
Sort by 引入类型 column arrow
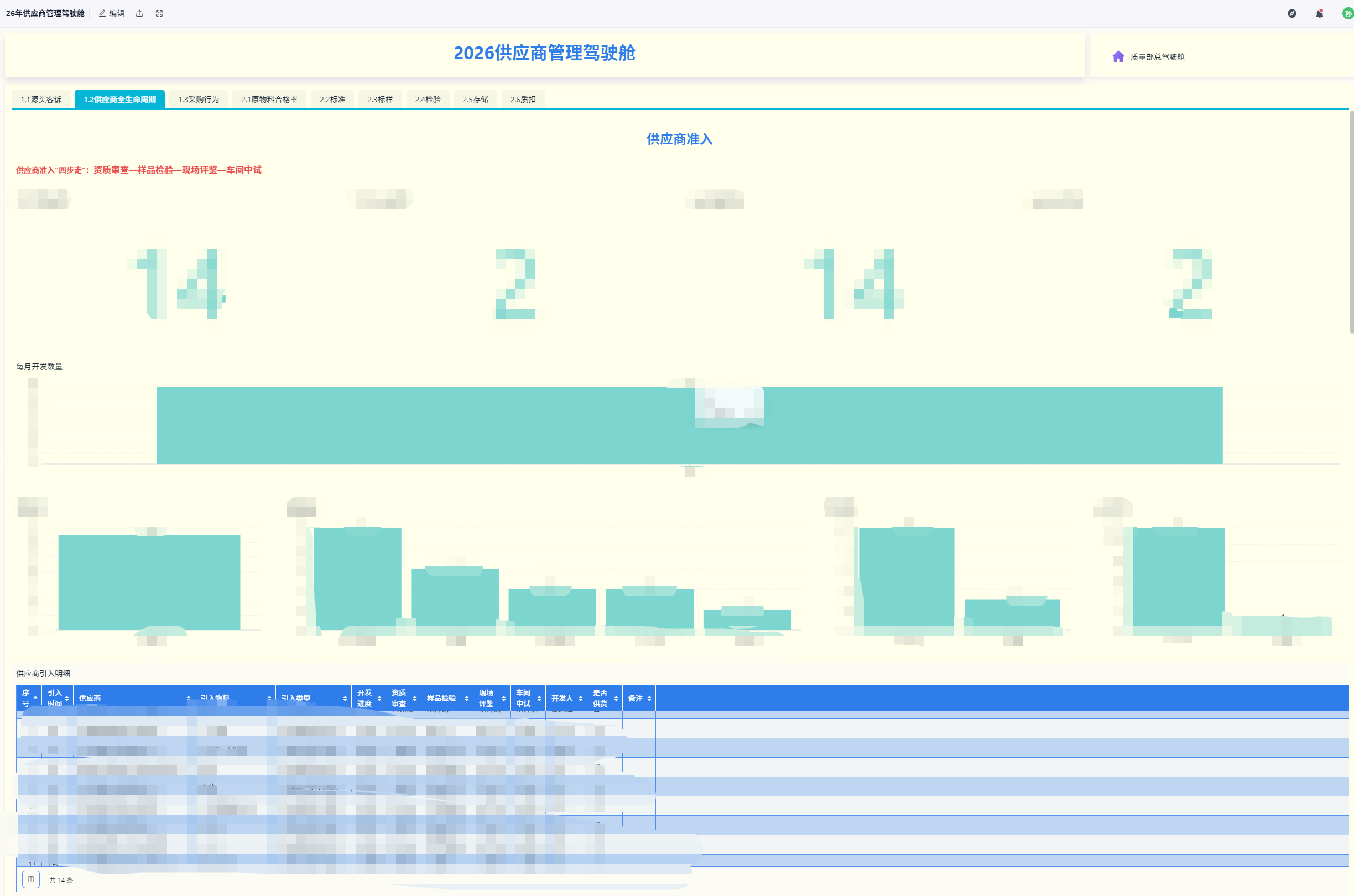point(345,699)
